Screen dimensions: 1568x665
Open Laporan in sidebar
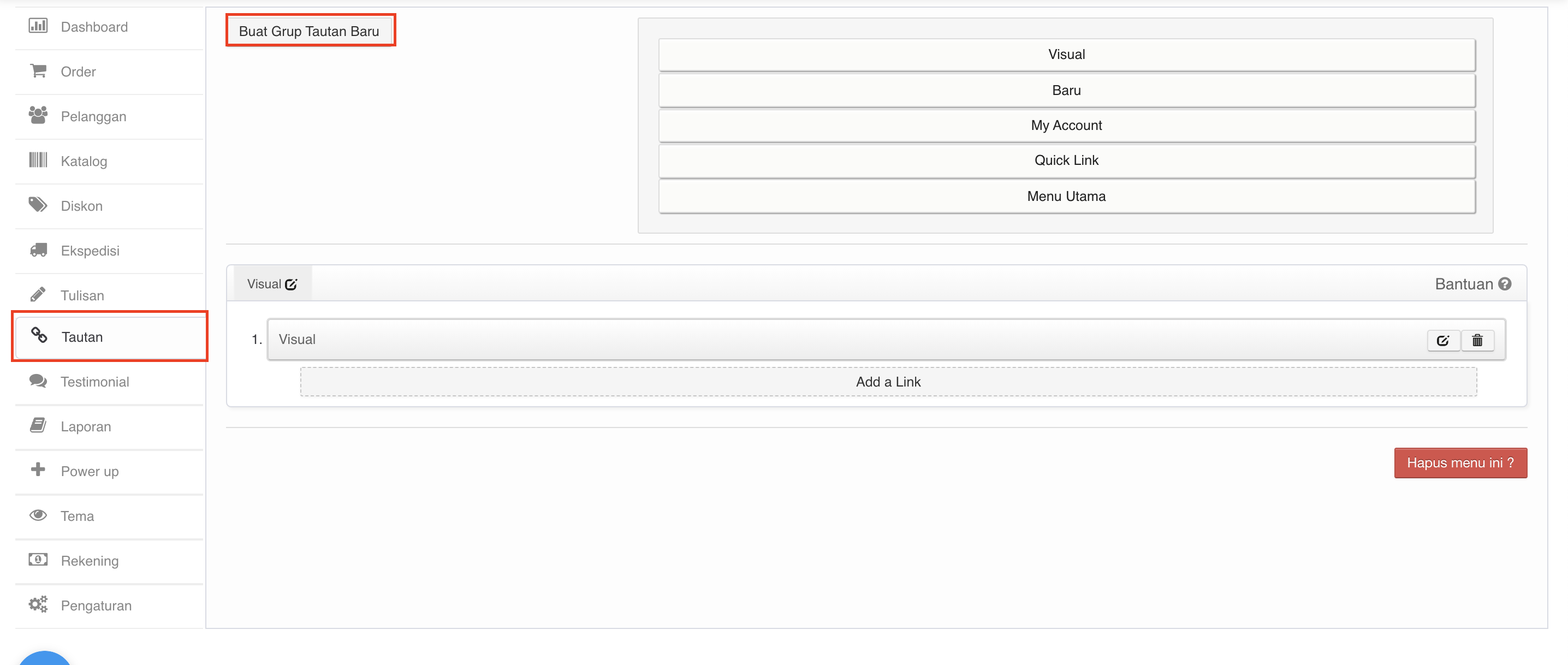click(x=85, y=426)
